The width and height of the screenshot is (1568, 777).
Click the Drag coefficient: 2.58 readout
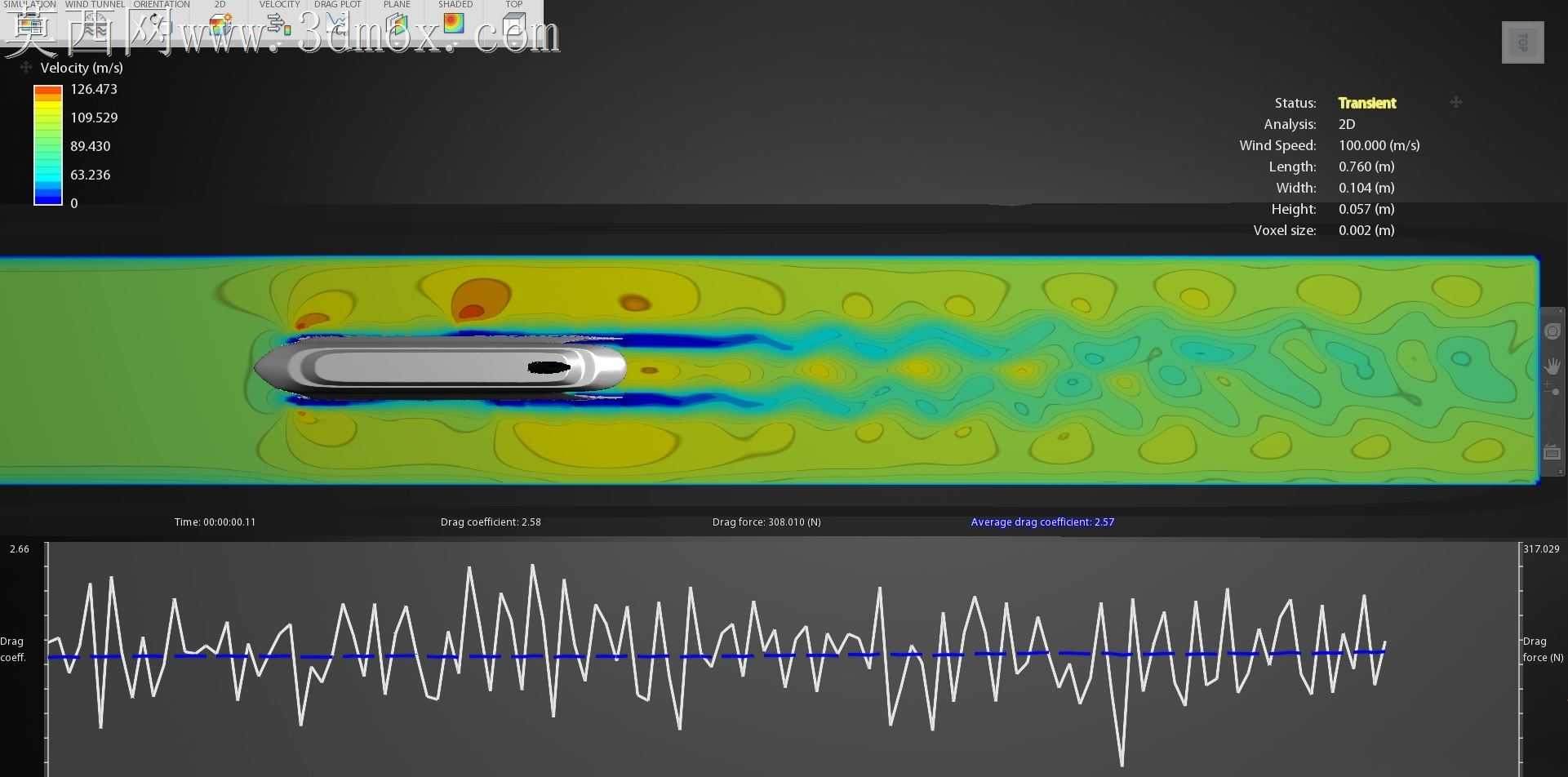point(491,522)
